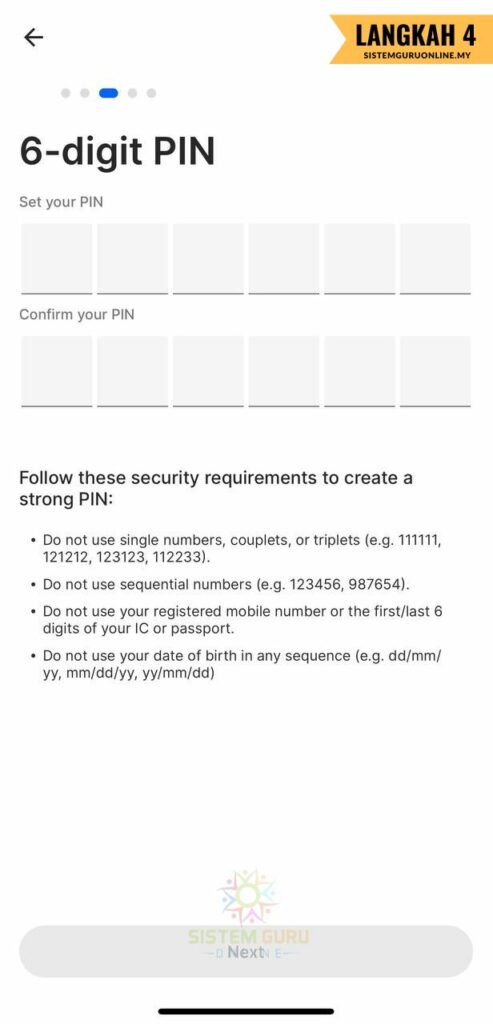
Task: Select second Set your PIN digit box
Action: tap(133, 259)
